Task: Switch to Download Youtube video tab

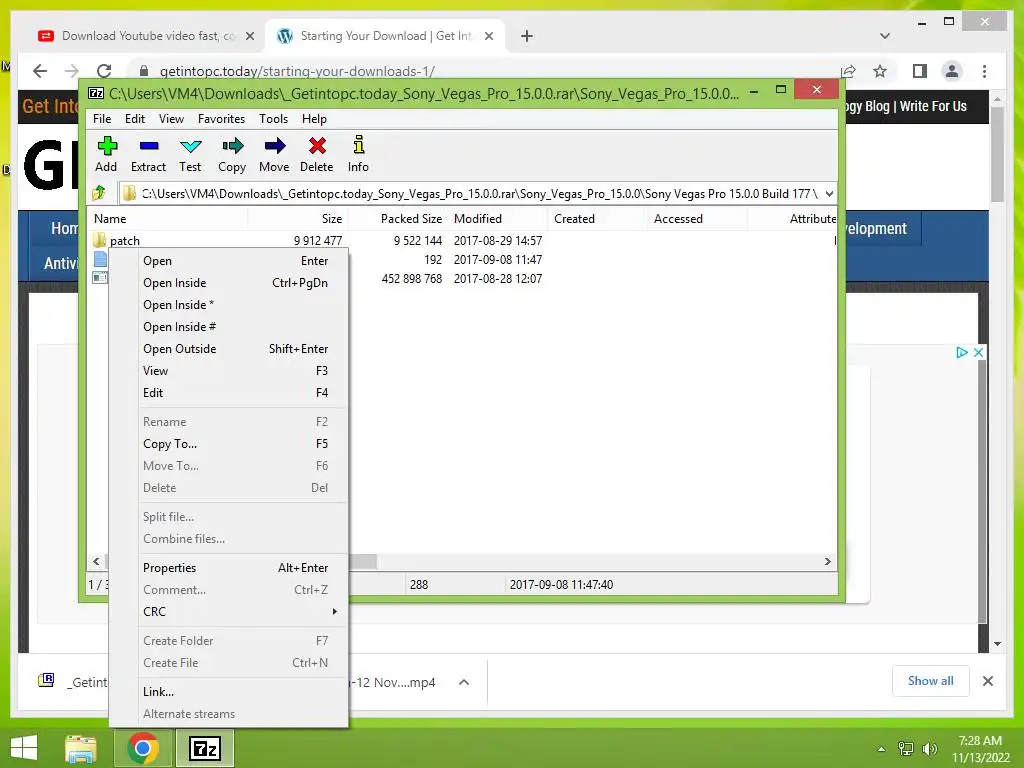Action: point(145,36)
